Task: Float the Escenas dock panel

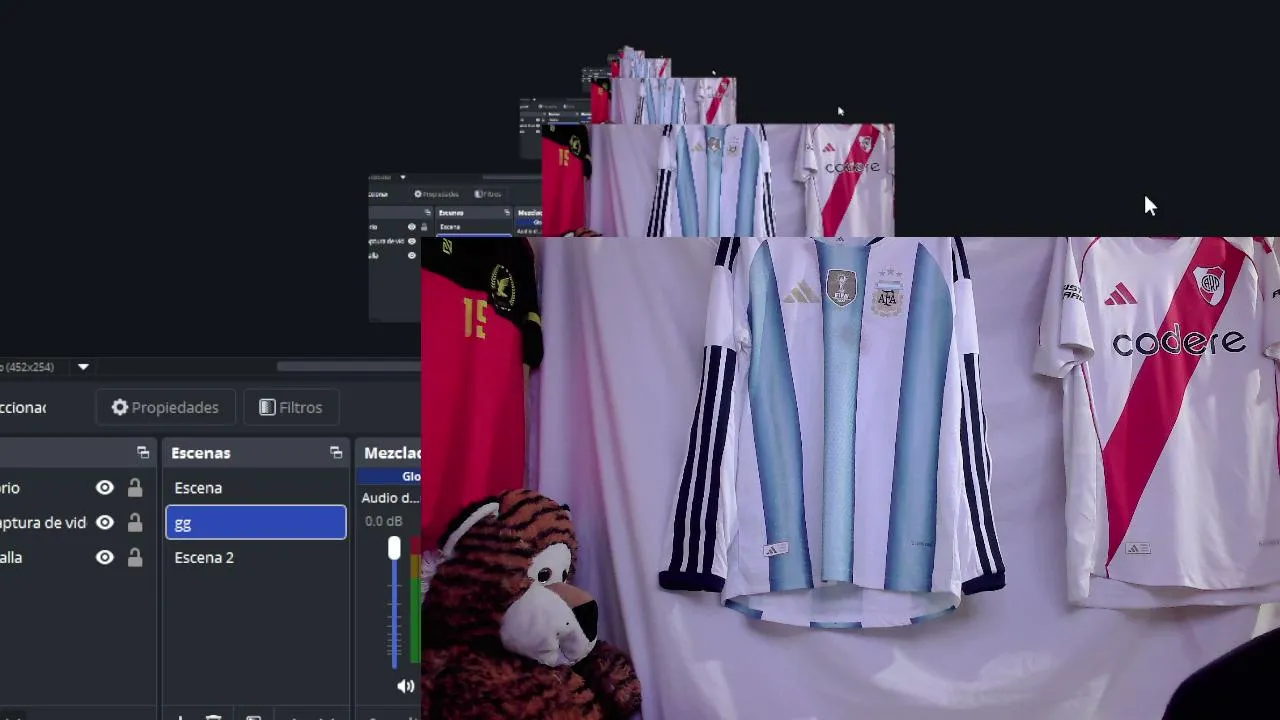Action: coord(336,453)
